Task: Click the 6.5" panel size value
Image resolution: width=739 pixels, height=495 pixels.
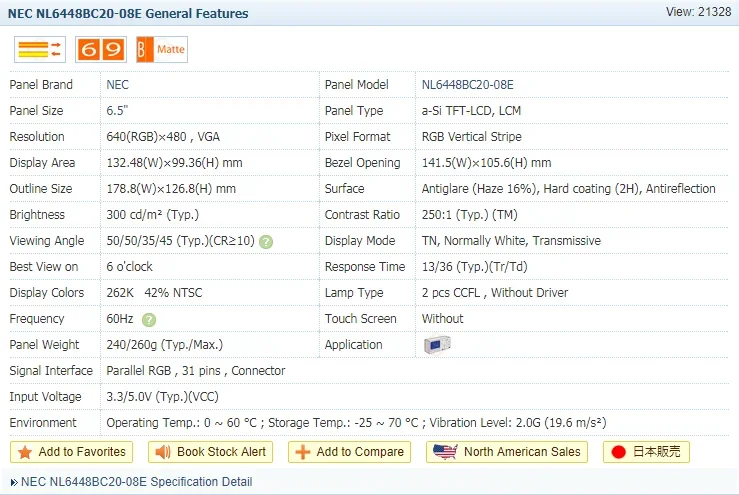Action: (x=117, y=111)
